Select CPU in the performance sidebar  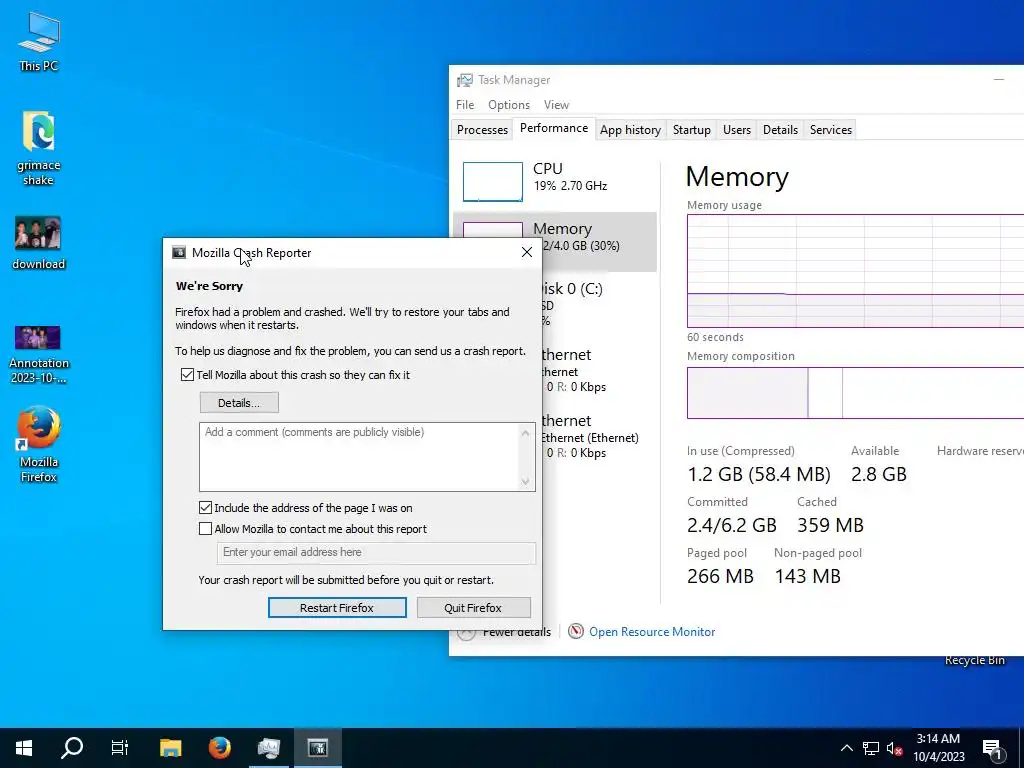point(555,181)
